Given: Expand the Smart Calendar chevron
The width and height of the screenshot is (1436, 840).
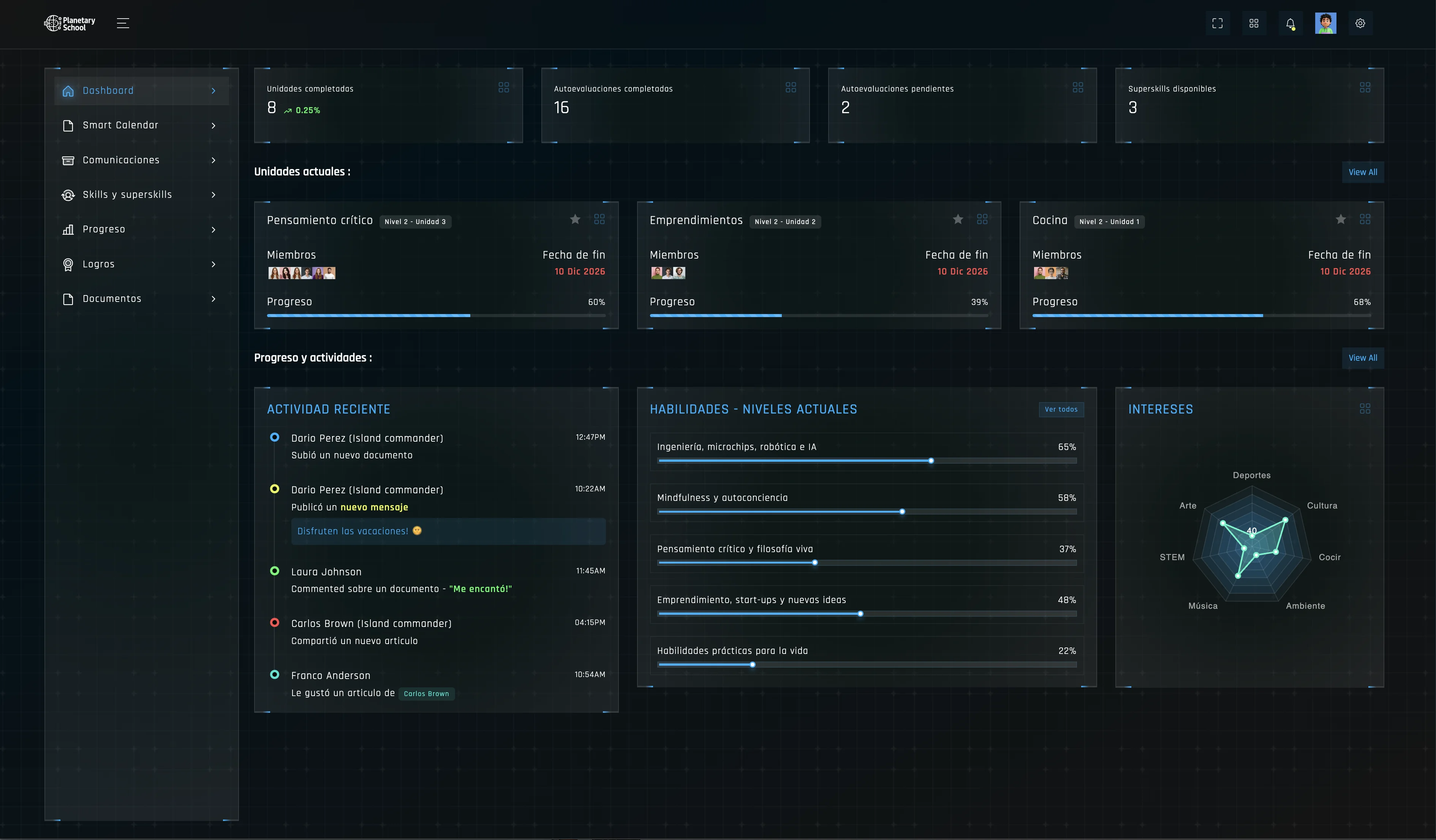Looking at the screenshot, I should click(x=214, y=125).
